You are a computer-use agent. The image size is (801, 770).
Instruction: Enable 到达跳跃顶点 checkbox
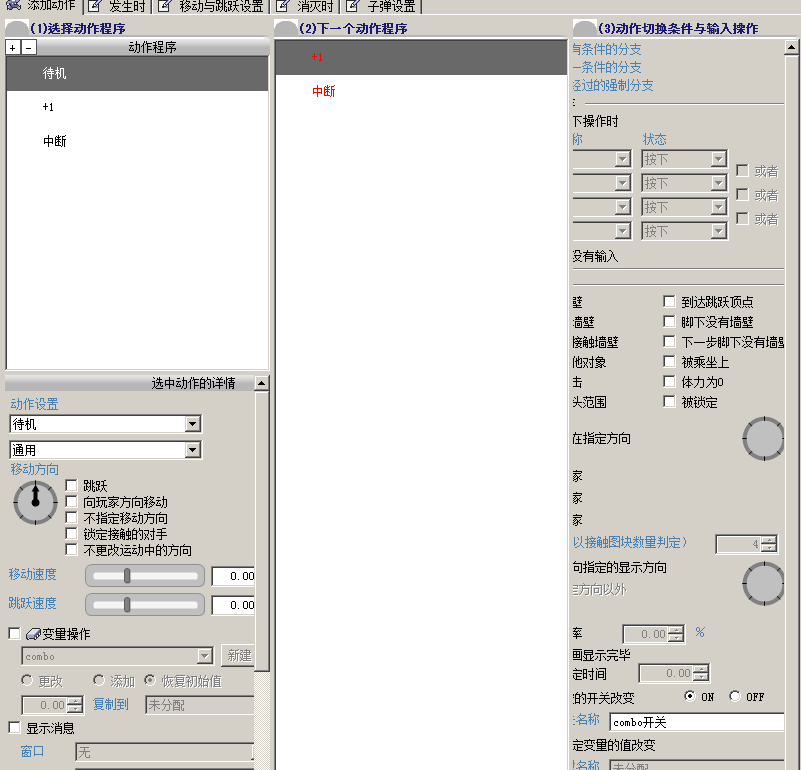tap(669, 301)
